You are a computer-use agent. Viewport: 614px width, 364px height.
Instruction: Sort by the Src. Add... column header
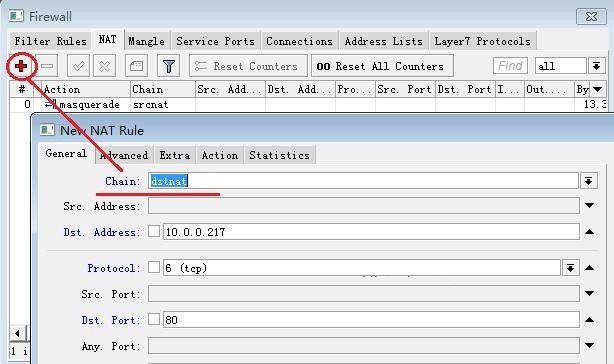pyautogui.click(x=230, y=89)
